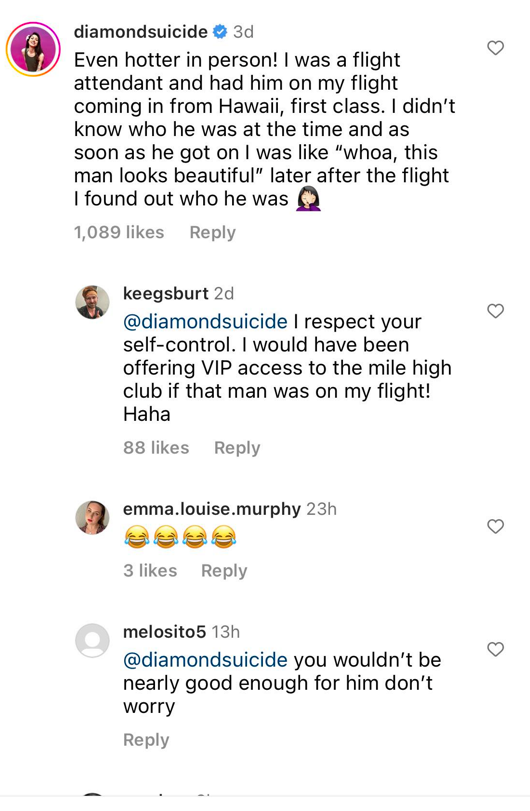Tap the heart on emma.louise.murphy's comment

coord(495,527)
